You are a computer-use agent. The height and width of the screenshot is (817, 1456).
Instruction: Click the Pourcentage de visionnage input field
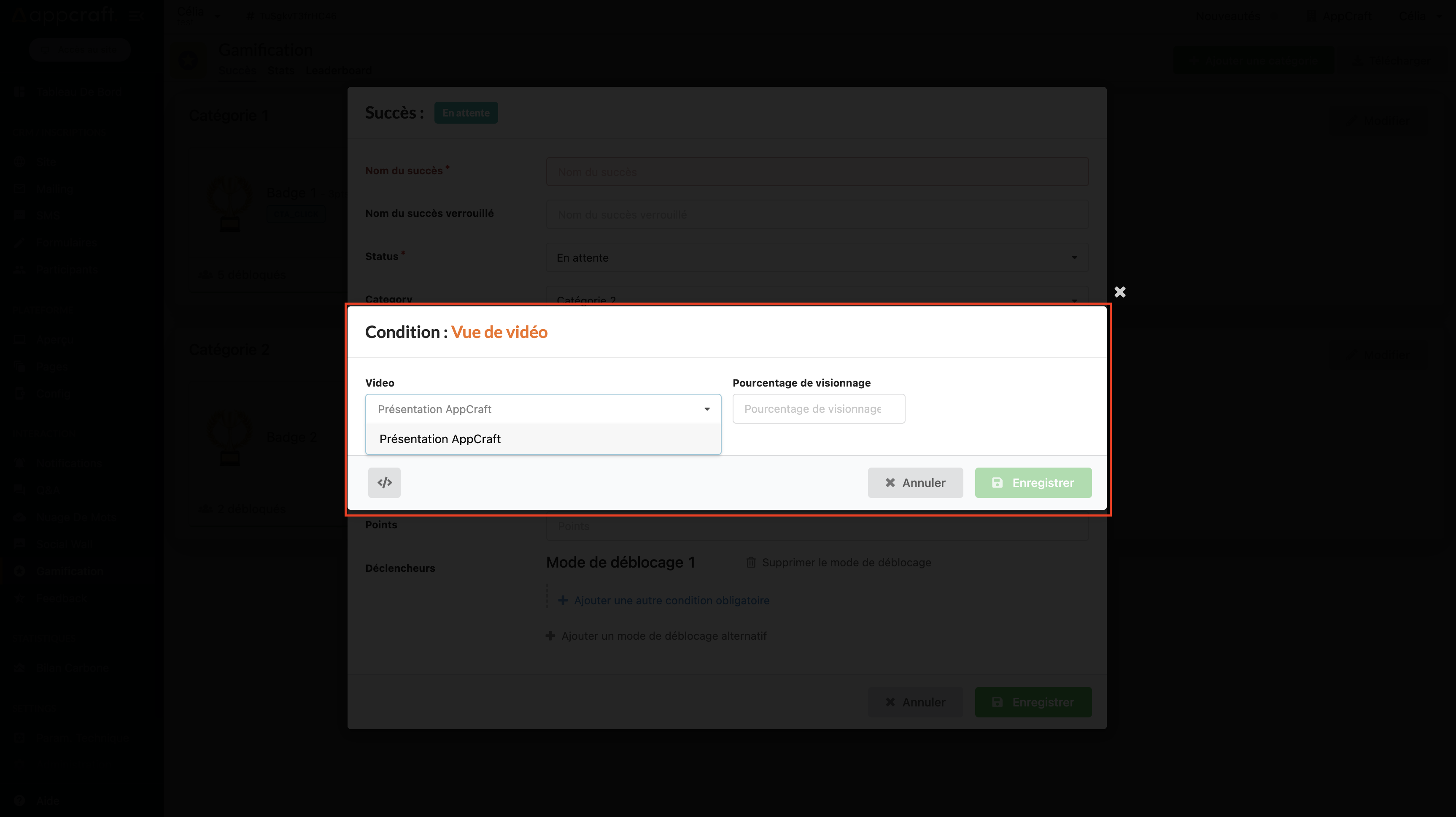(x=818, y=409)
